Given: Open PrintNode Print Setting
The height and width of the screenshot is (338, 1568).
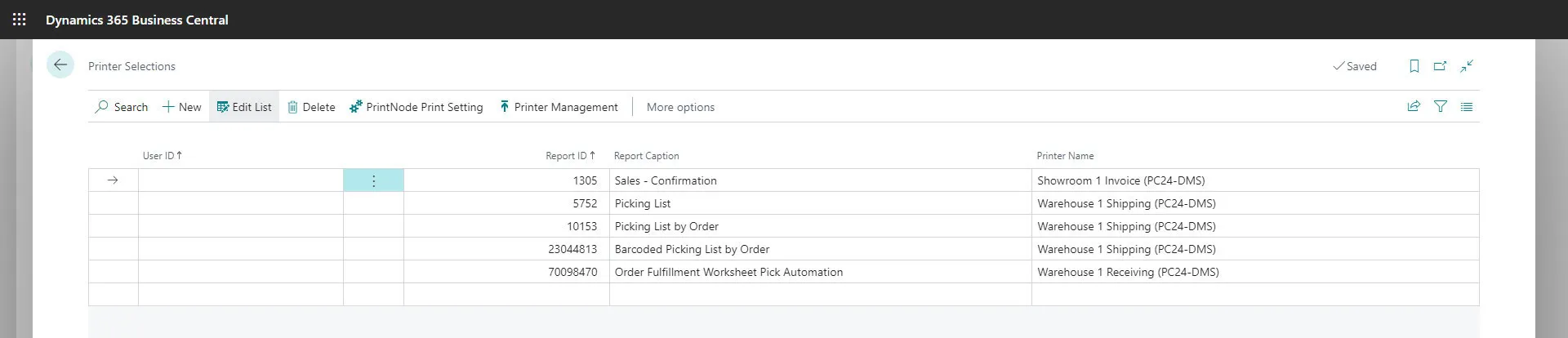Looking at the screenshot, I should click(x=416, y=107).
